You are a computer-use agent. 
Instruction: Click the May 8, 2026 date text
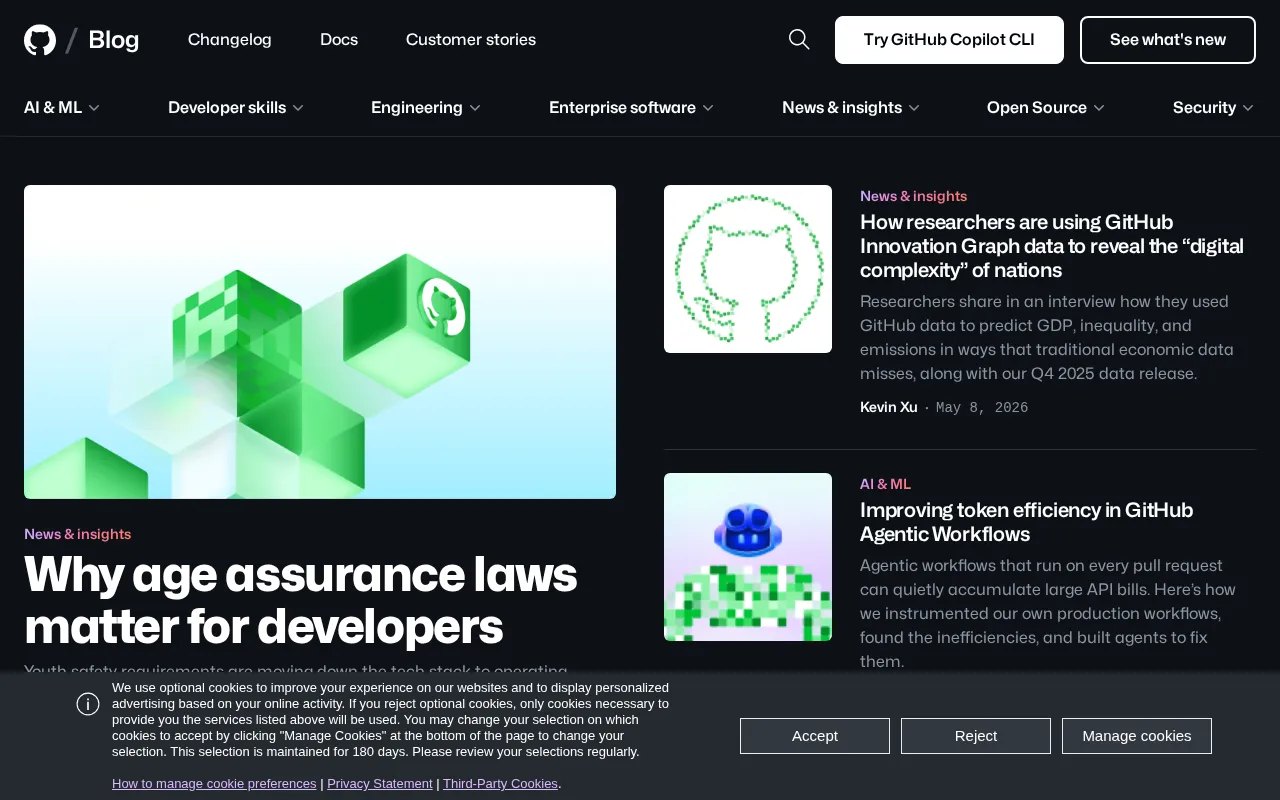(x=982, y=408)
